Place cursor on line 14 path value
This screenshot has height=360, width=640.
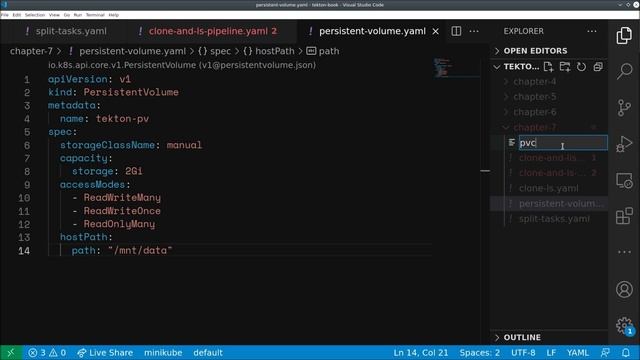click(140, 250)
